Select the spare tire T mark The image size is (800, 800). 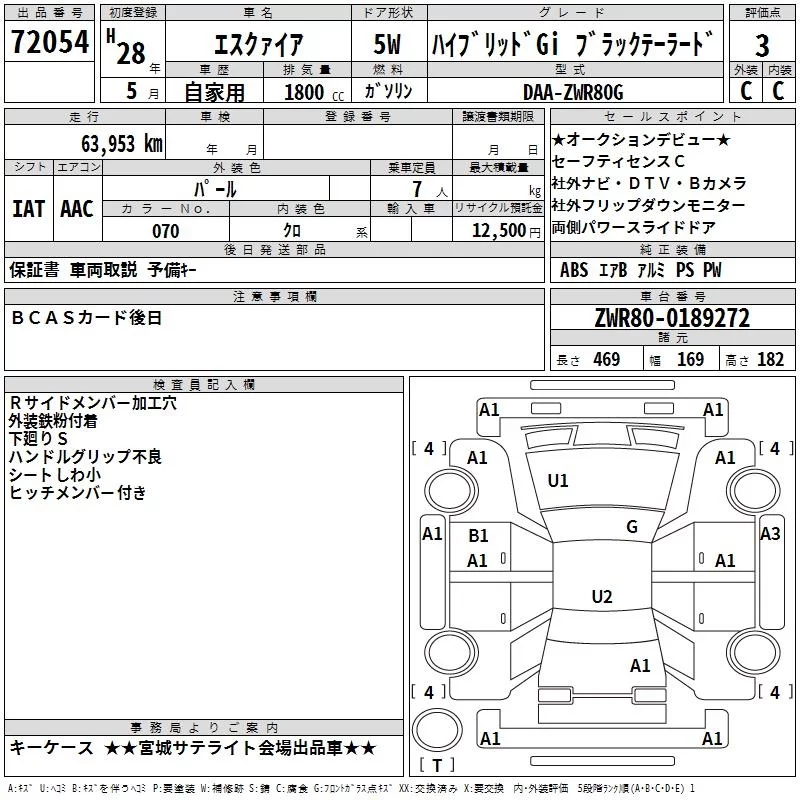(437, 765)
